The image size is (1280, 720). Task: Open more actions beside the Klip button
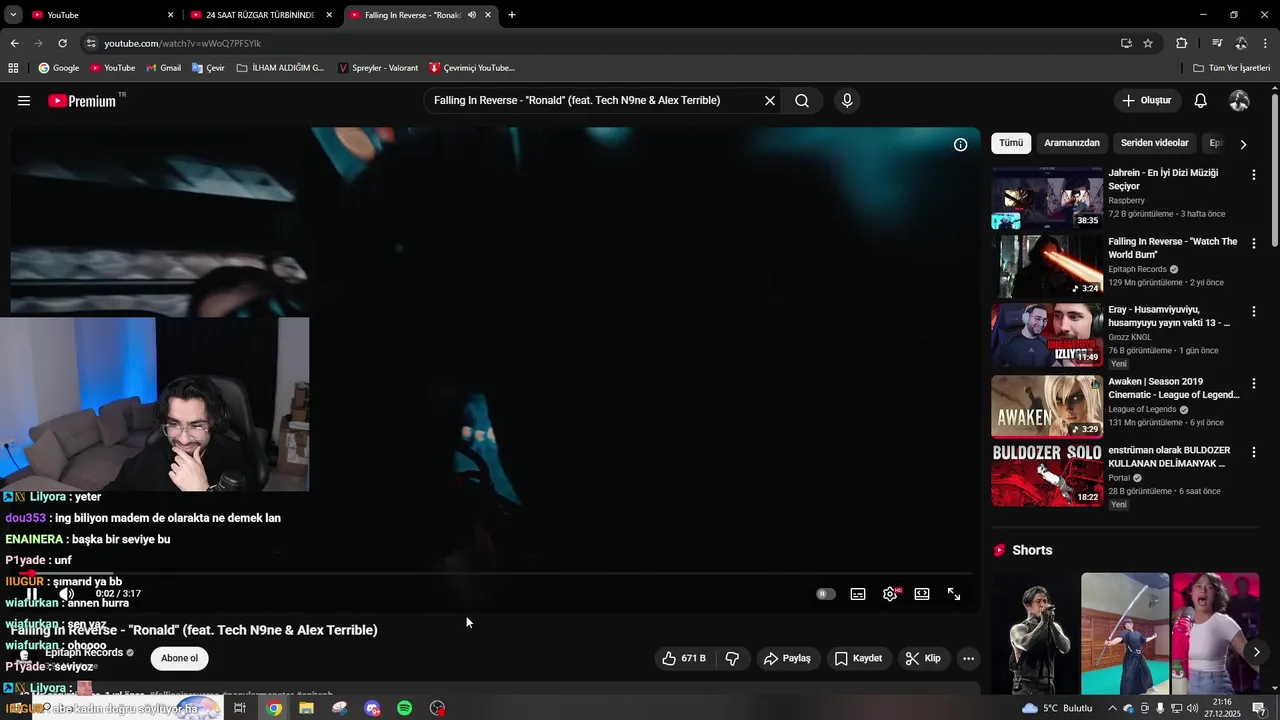[968, 659]
